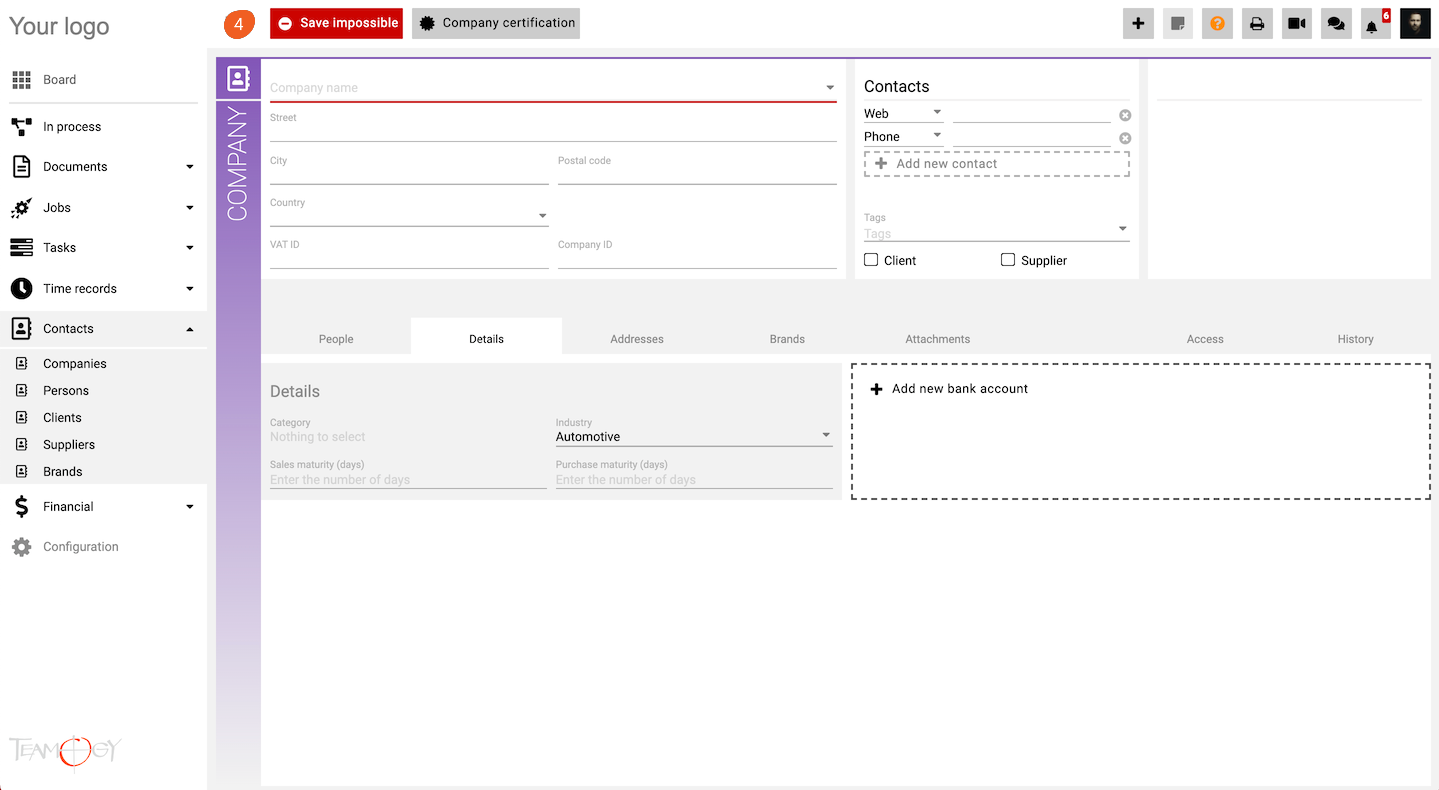Screen dimensions: 1439x790
Task: Open the orange help question mark icon
Action: (x=1217, y=24)
